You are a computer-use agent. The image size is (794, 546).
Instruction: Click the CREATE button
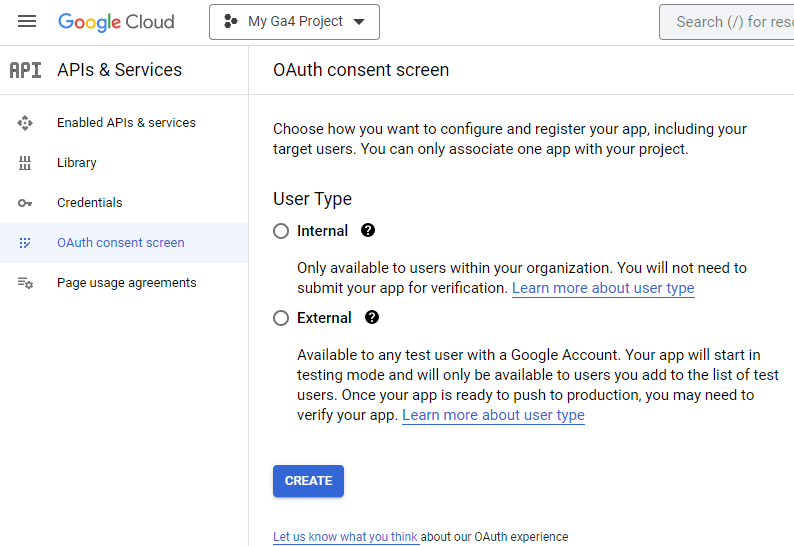pos(308,481)
